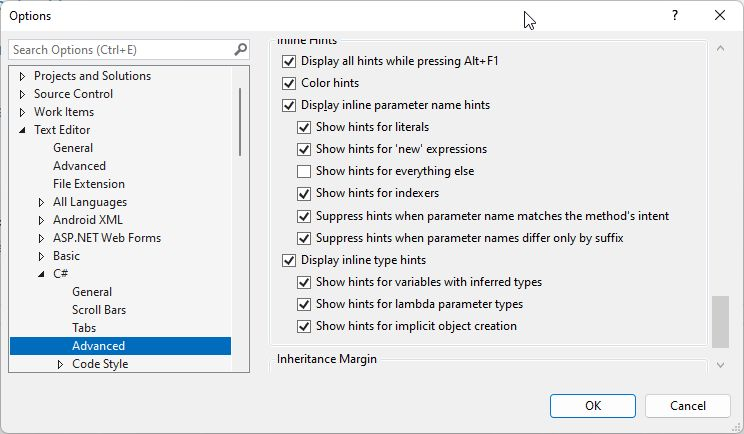The width and height of the screenshot is (744, 434).
Task: Uncheck Show hints for 'new' expressions
Action: (304, 149)
